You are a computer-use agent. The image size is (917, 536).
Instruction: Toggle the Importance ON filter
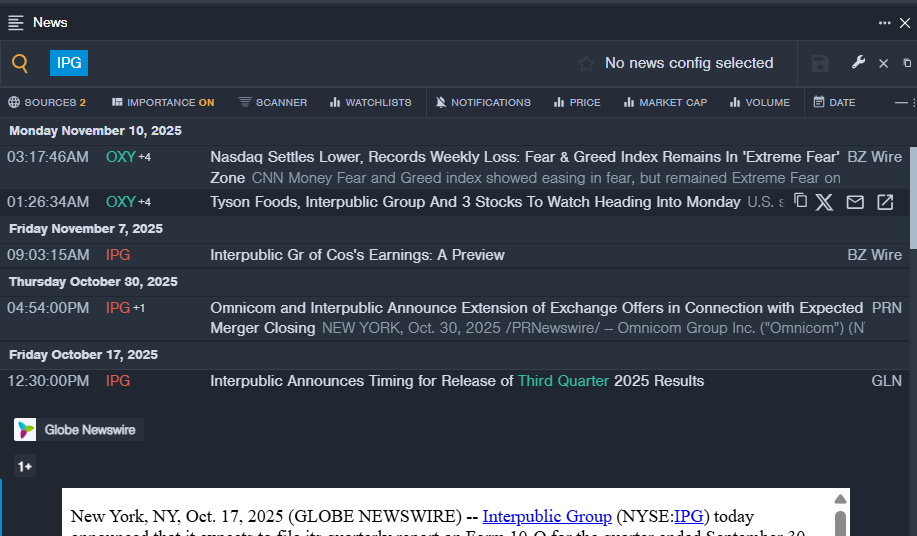[x=163, y=102]
